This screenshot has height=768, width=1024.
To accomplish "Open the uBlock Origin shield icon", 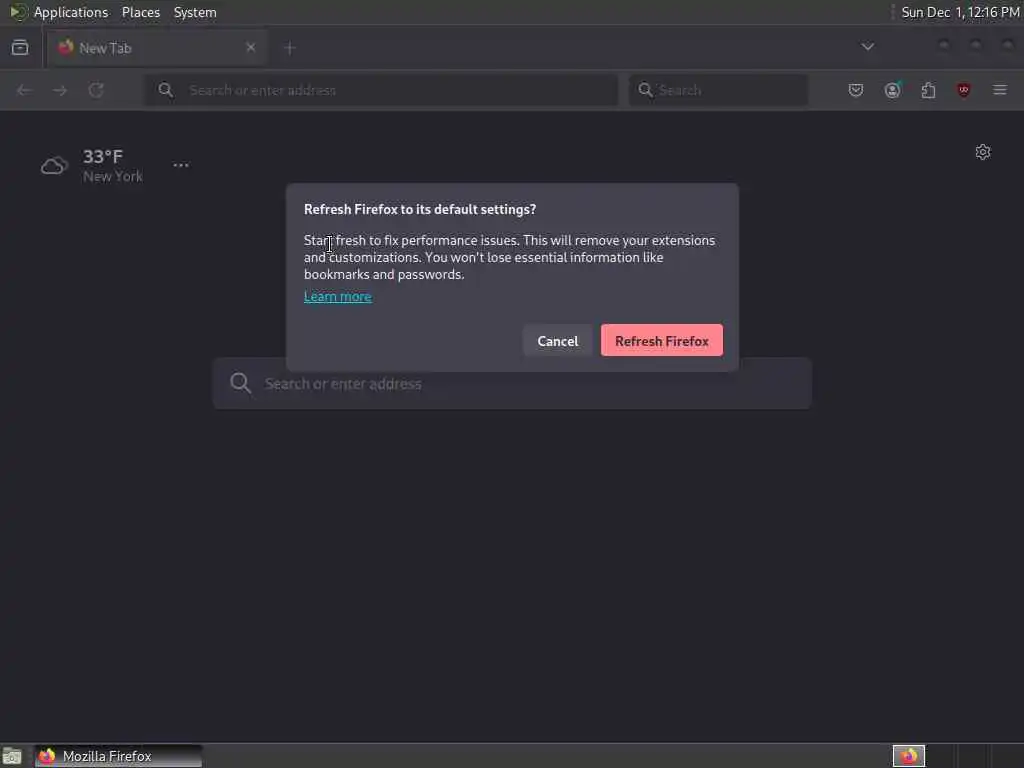I will click(963, 90).
